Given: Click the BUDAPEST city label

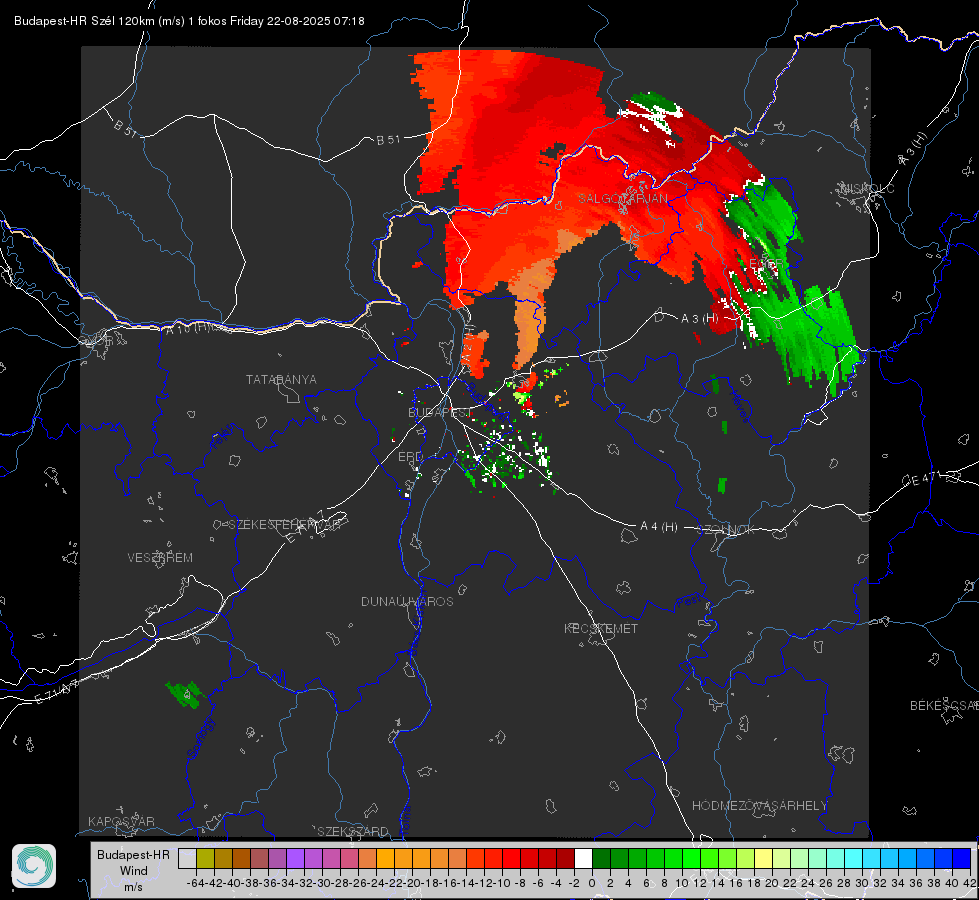Looking at the screenshot, I should 440,413.
